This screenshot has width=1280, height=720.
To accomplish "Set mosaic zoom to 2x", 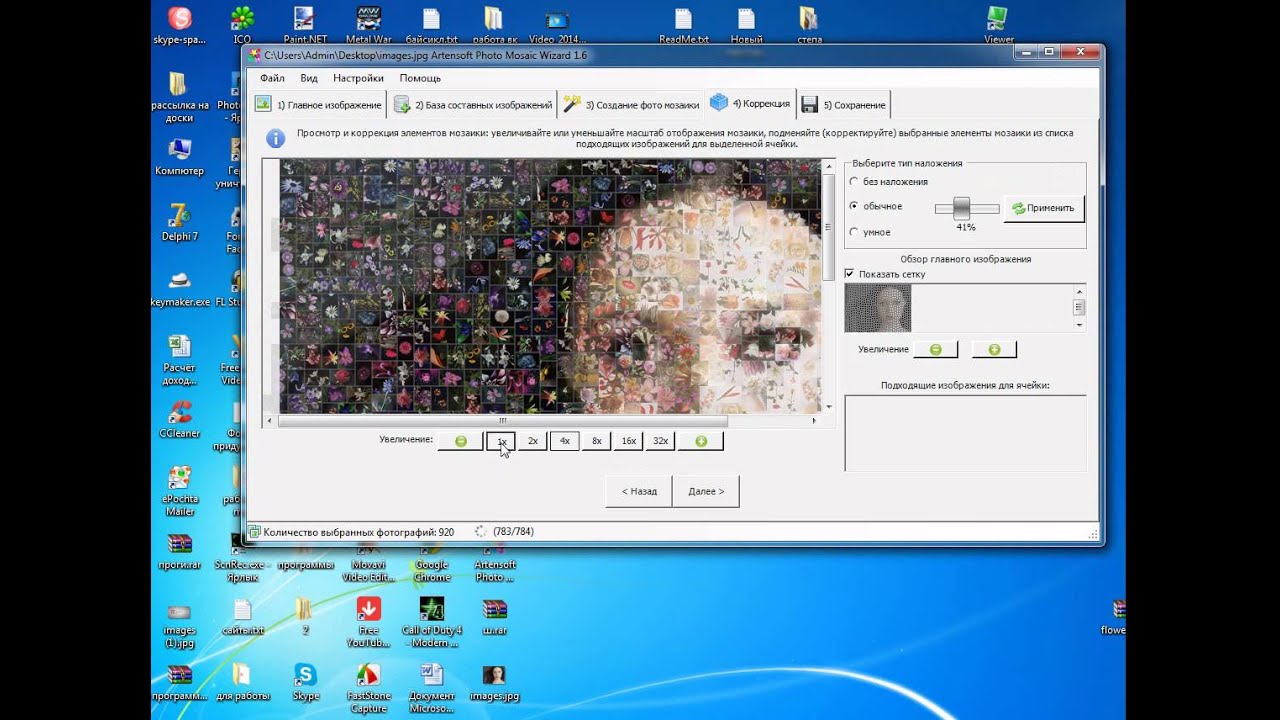I will (x=533, y=441).
